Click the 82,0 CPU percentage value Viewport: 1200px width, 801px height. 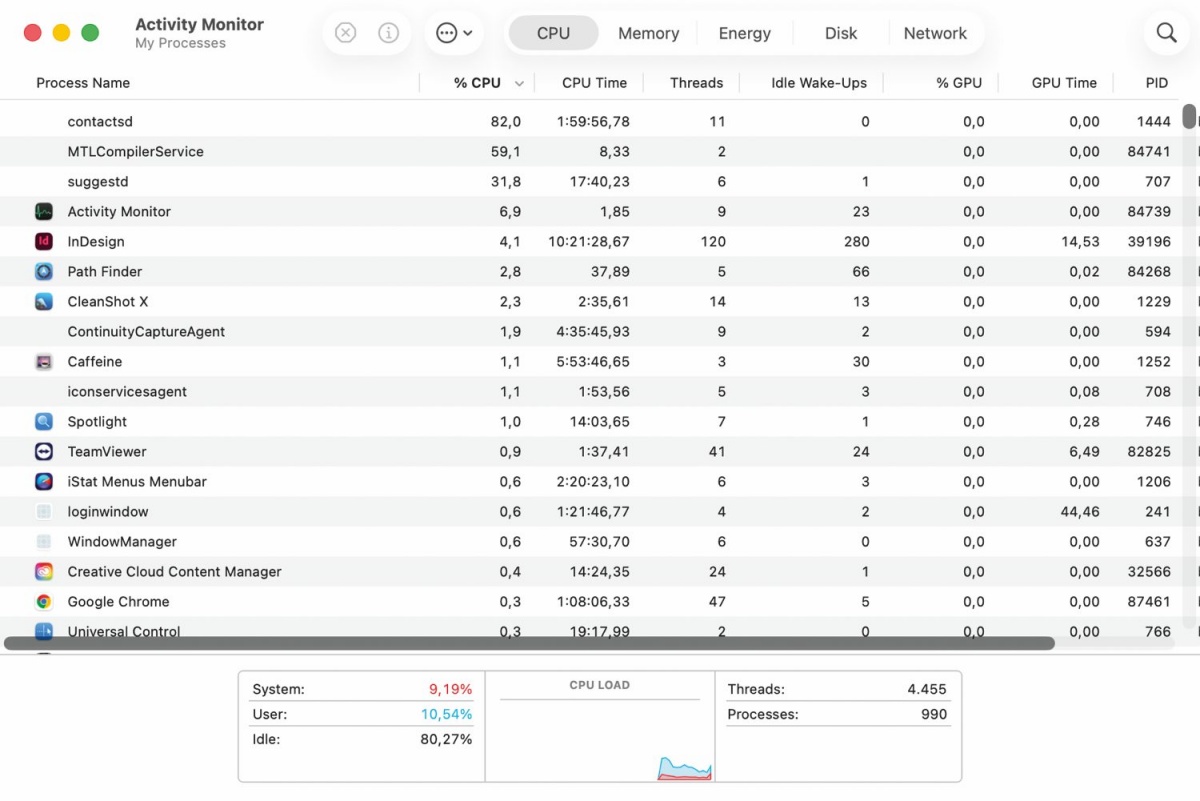[505, 121]
